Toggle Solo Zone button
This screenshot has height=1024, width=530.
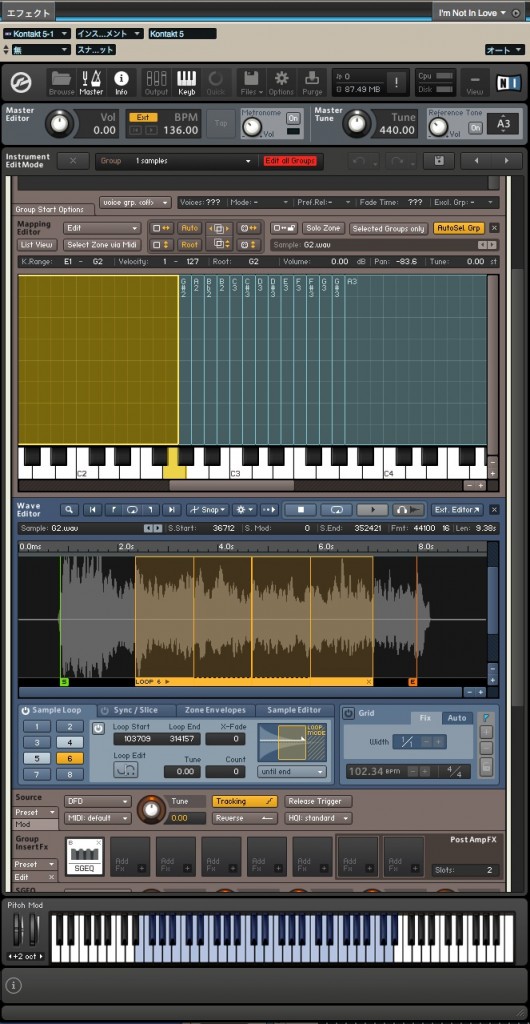click(324, 229)
